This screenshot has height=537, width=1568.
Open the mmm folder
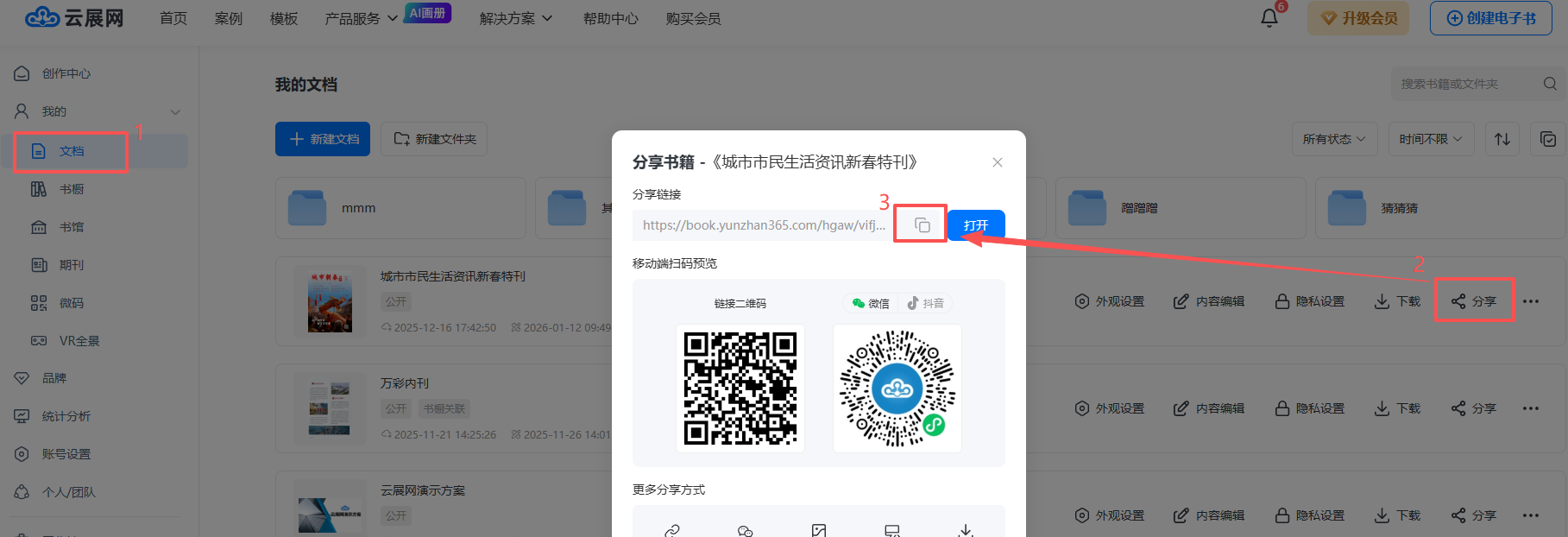pyautogui.click(x=400, y=208)
